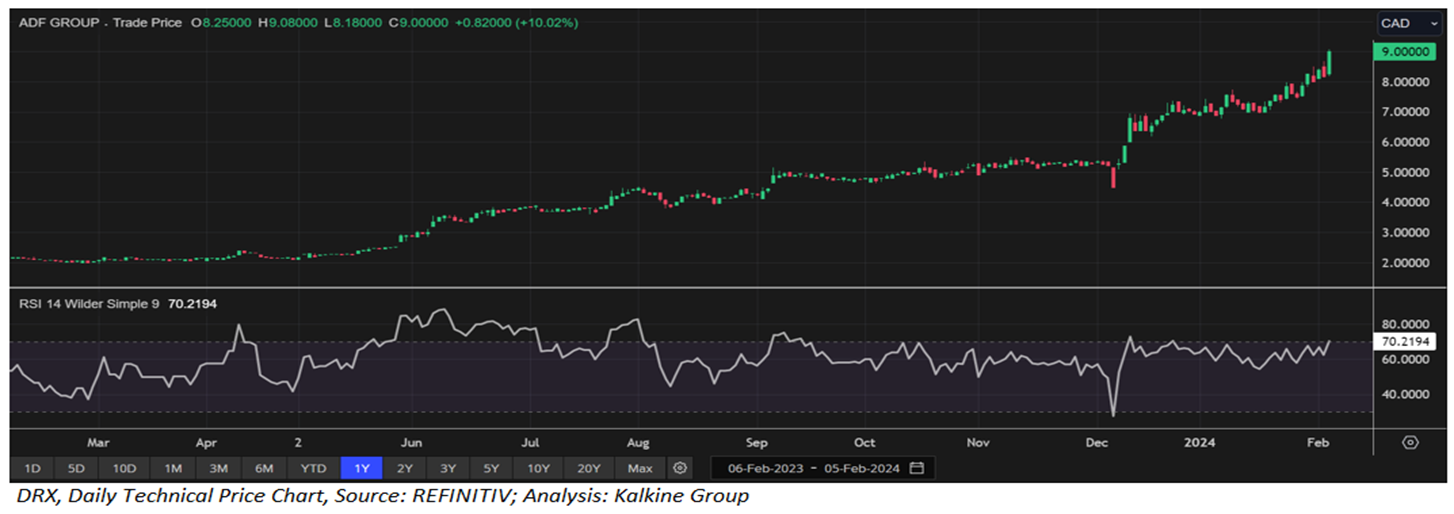The height and width of the screenshot is (514, 1454).
Task: Click the Feb label on time axis
Action: point(1318,442)
